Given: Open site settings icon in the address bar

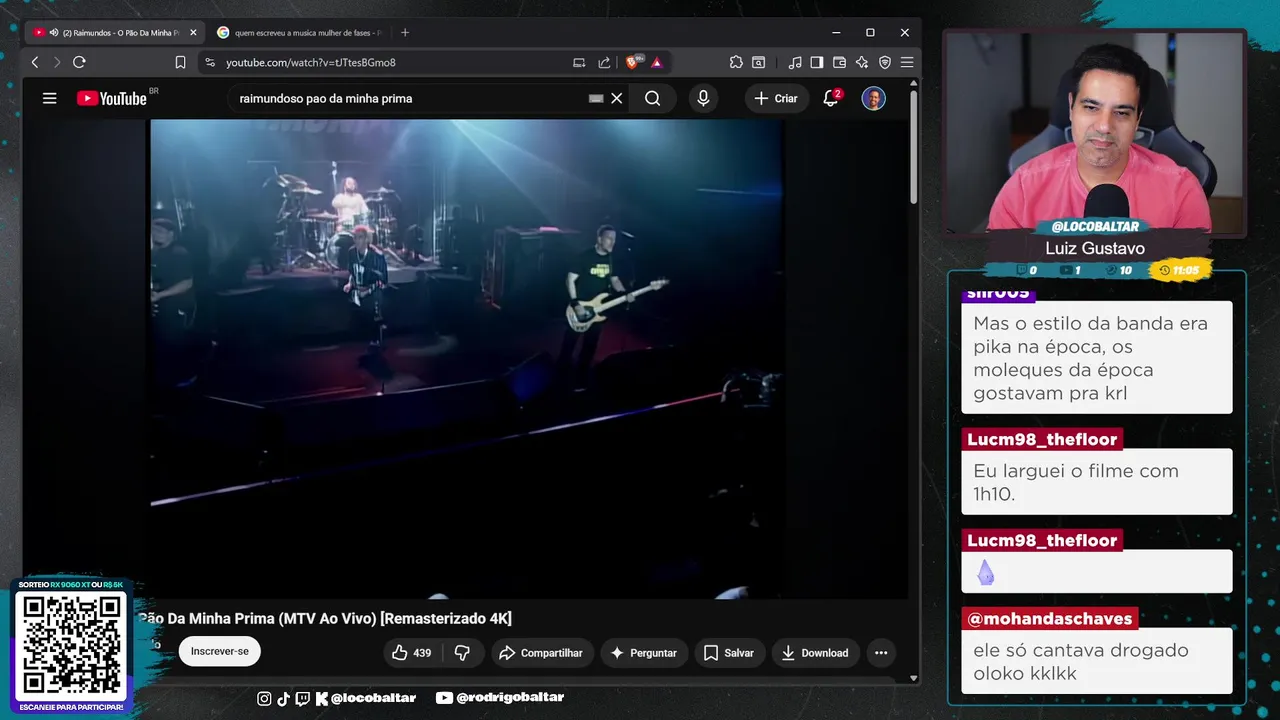Looking at the screenshot, I should tap(209, 62).
